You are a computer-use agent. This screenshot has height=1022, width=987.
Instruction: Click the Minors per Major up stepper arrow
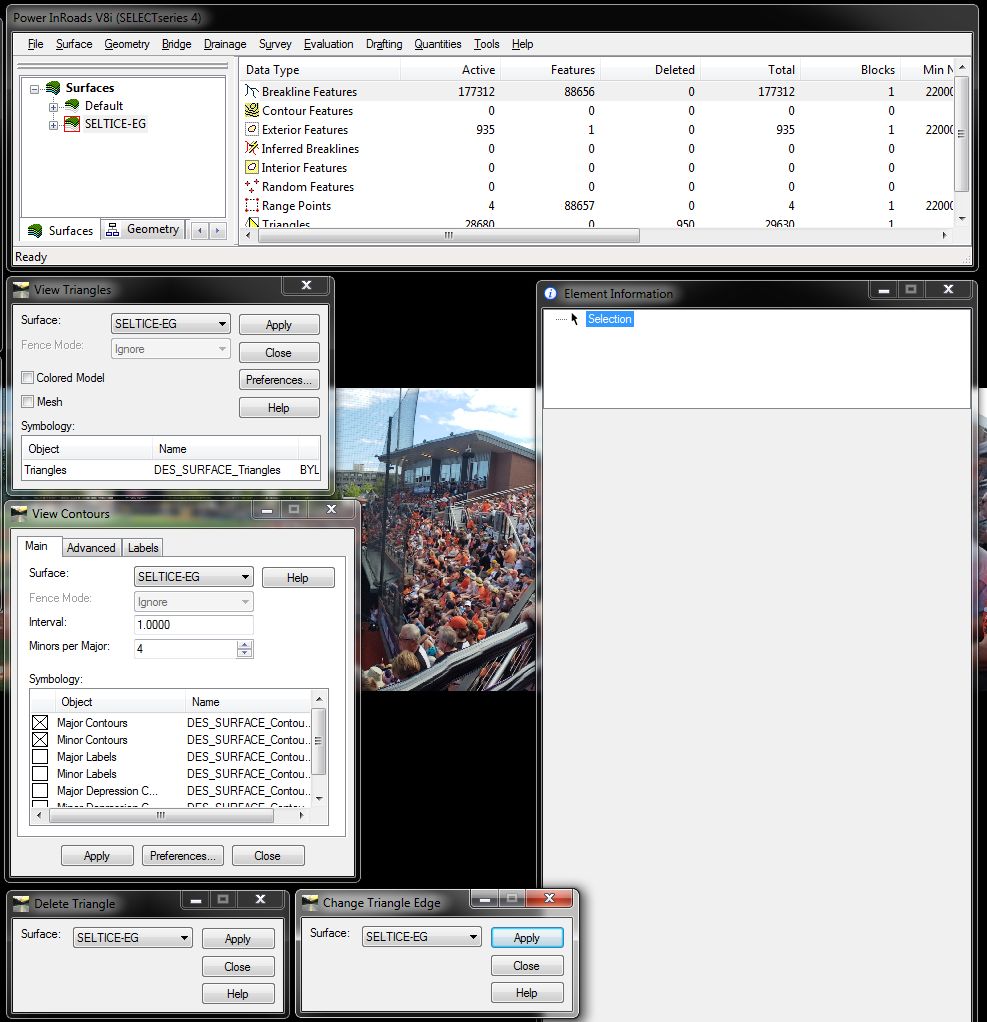pyautogui.click(x=244, y=644)
